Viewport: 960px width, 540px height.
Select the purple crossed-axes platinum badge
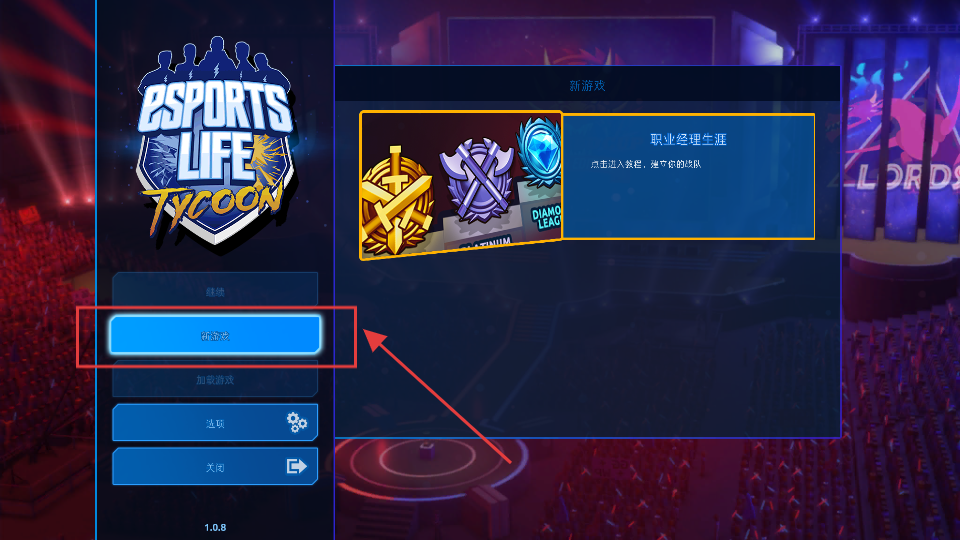[x=477, y=179]
